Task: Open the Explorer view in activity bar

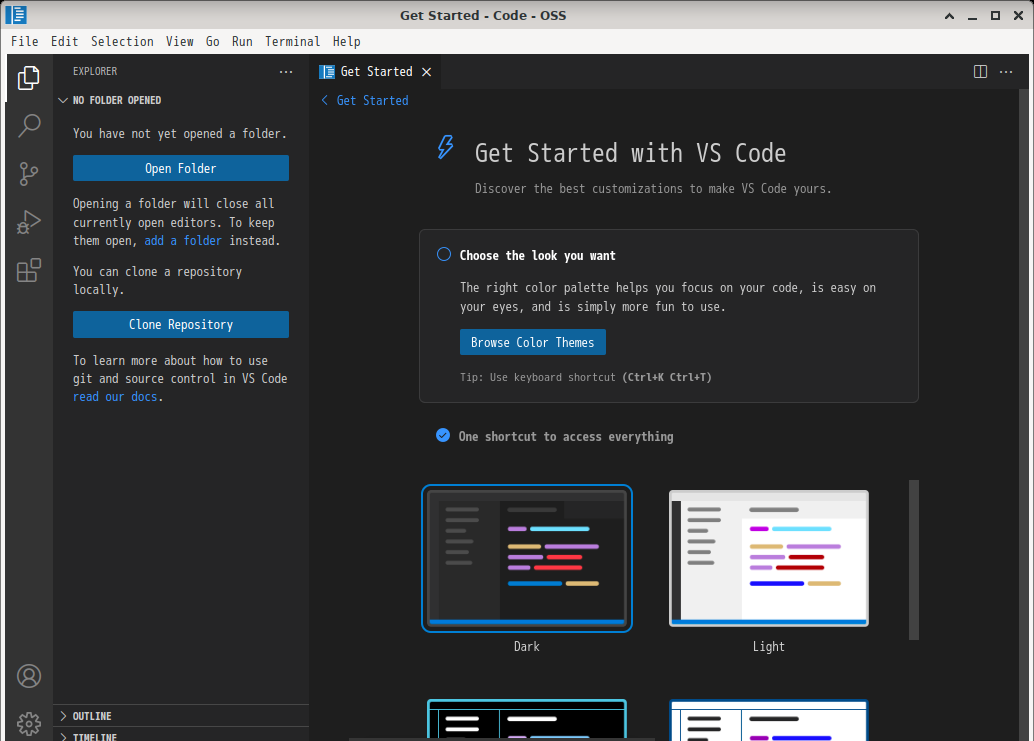Action: (x=28, y=78)
